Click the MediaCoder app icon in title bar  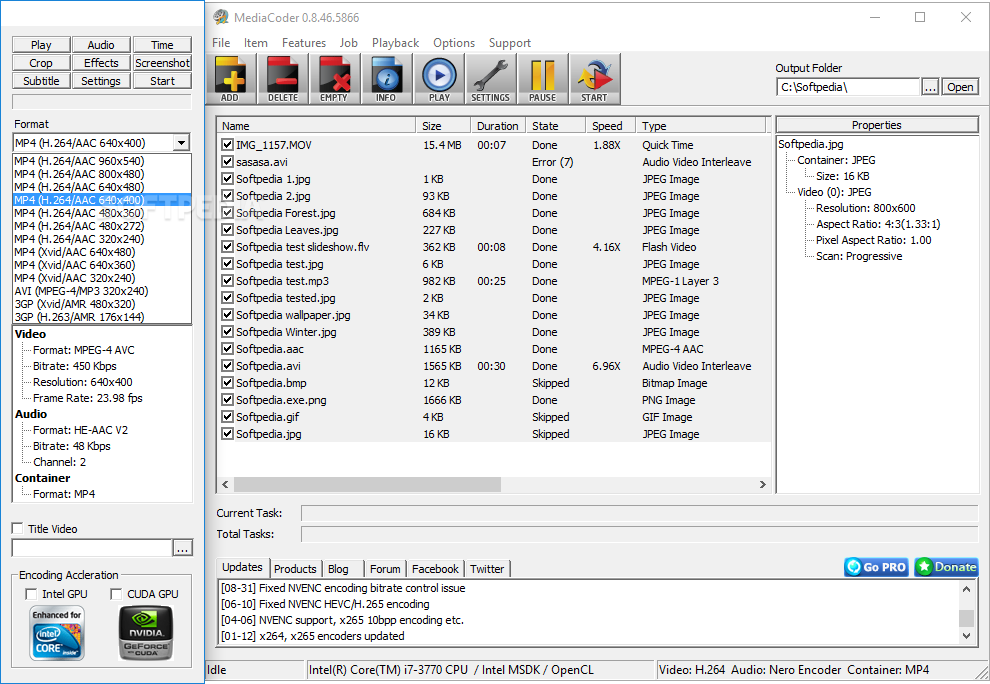pos(221,17)
